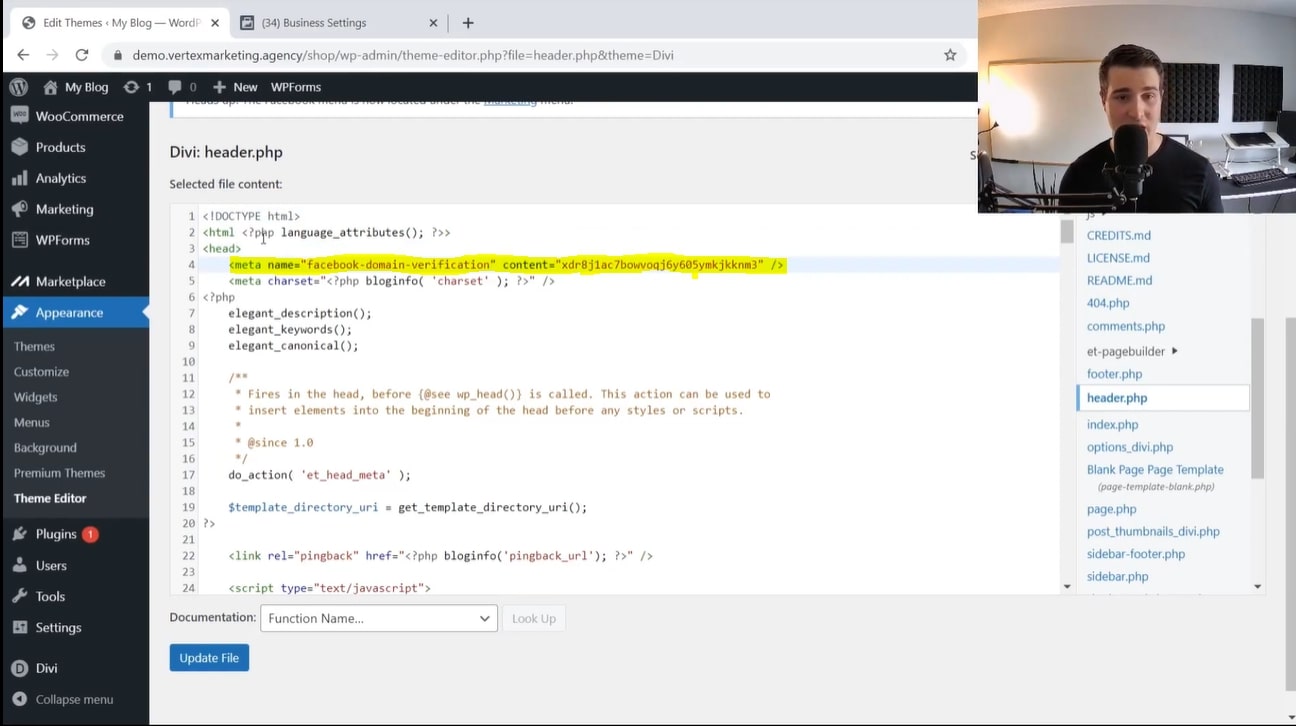Image resolution: width=1296 pixels, height=726 pixels.
Task: Open footer.php theme file
Action: click(1114, 374)
